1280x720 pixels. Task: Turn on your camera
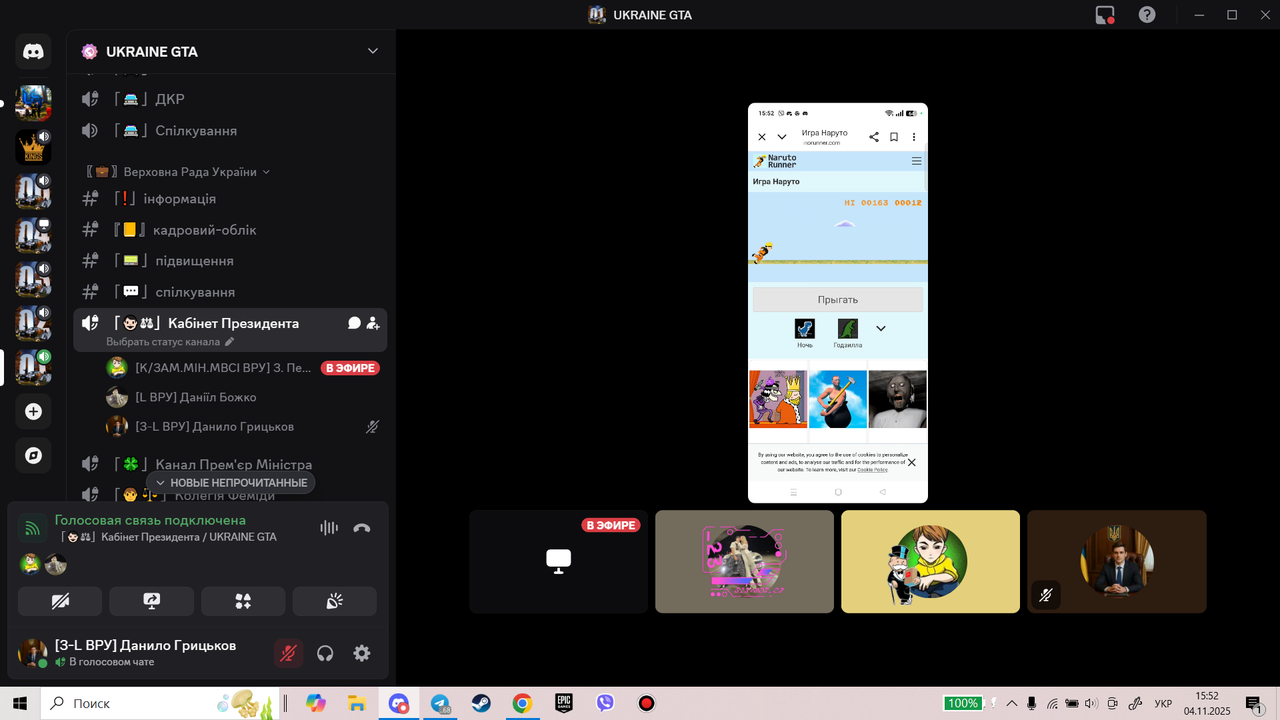pyautogui.click(x=60, y=601)
